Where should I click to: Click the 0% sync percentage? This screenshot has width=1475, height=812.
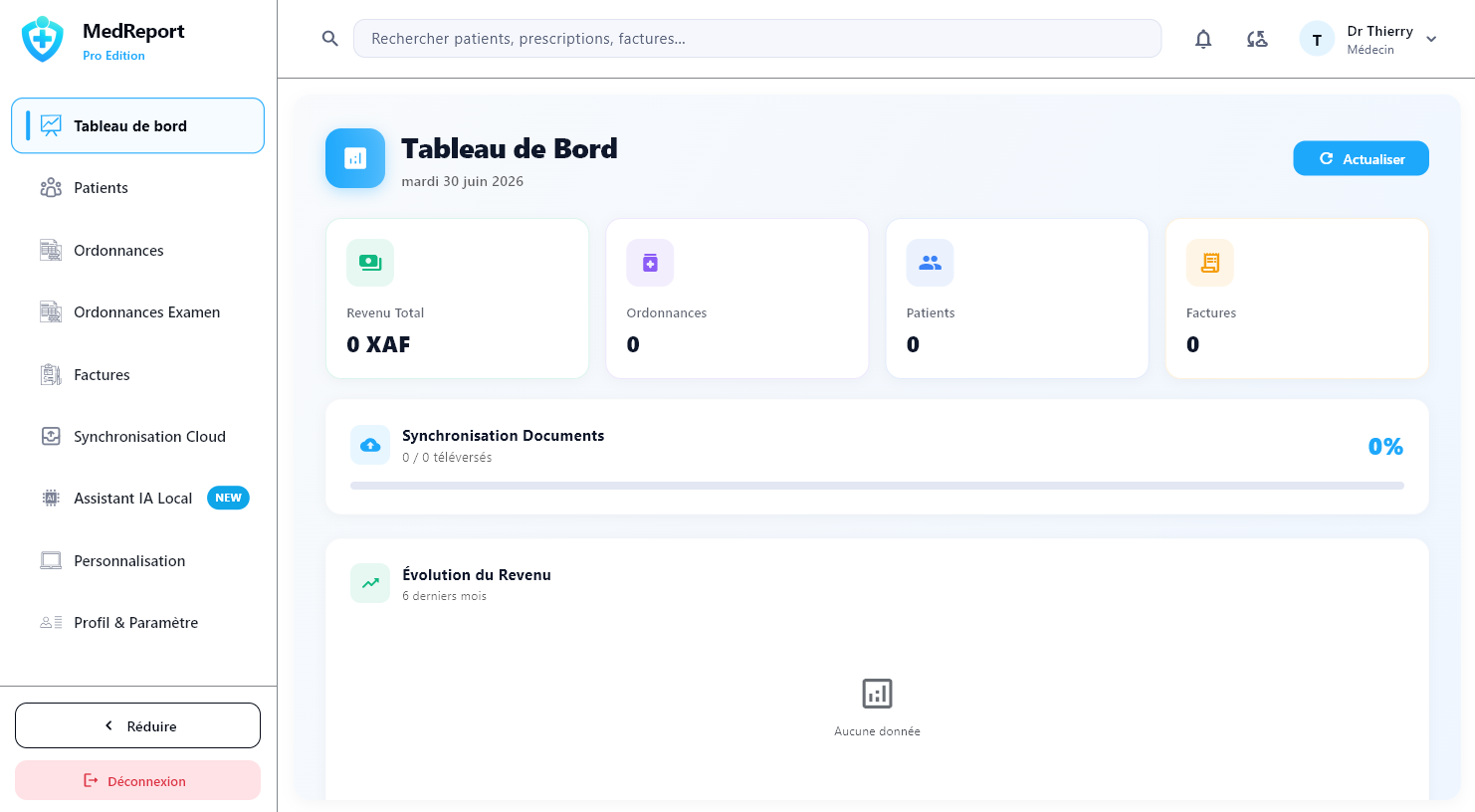(1385, 447)
